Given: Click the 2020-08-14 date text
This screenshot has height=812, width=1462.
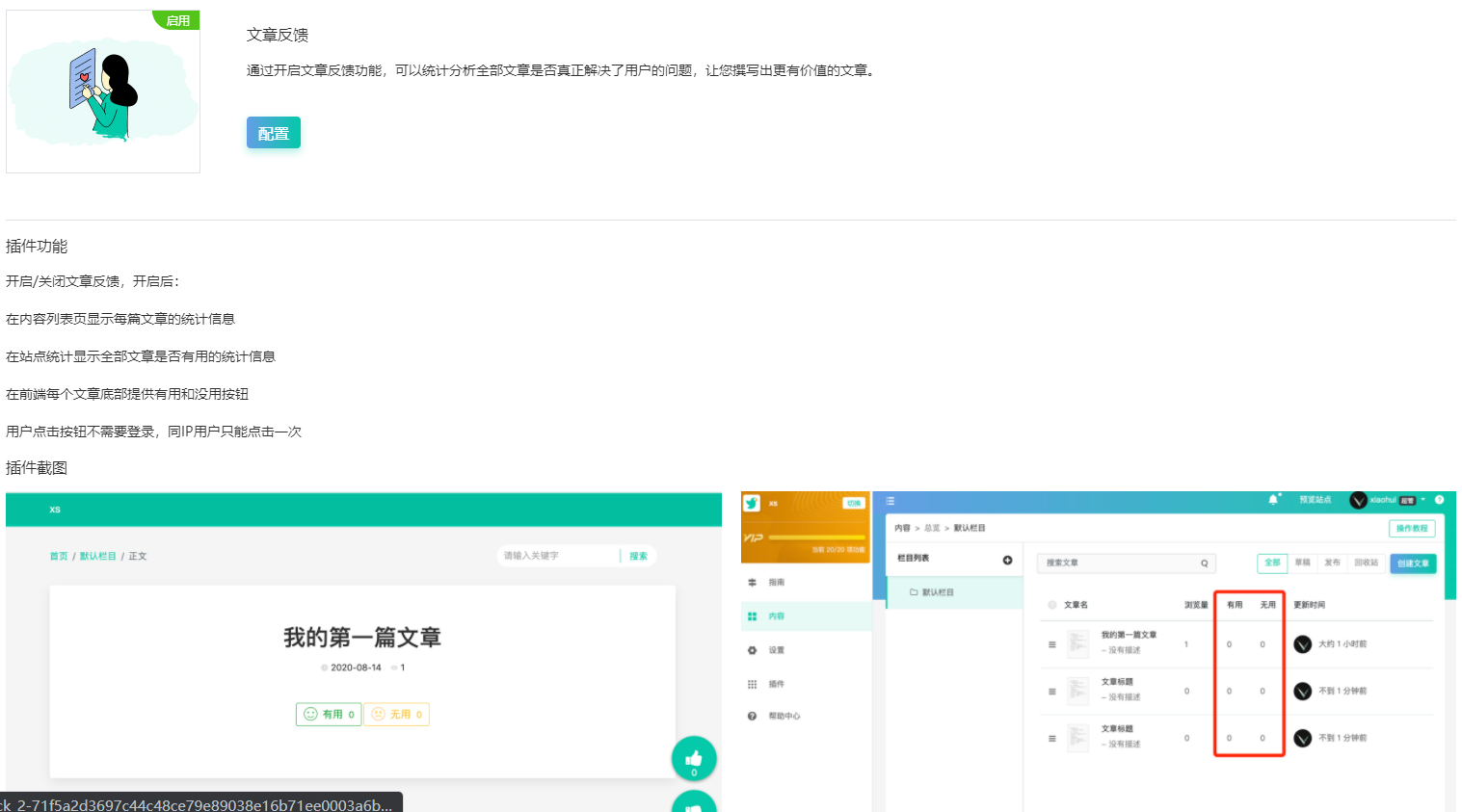Looking at the screenshot, I should pos(356,668).
